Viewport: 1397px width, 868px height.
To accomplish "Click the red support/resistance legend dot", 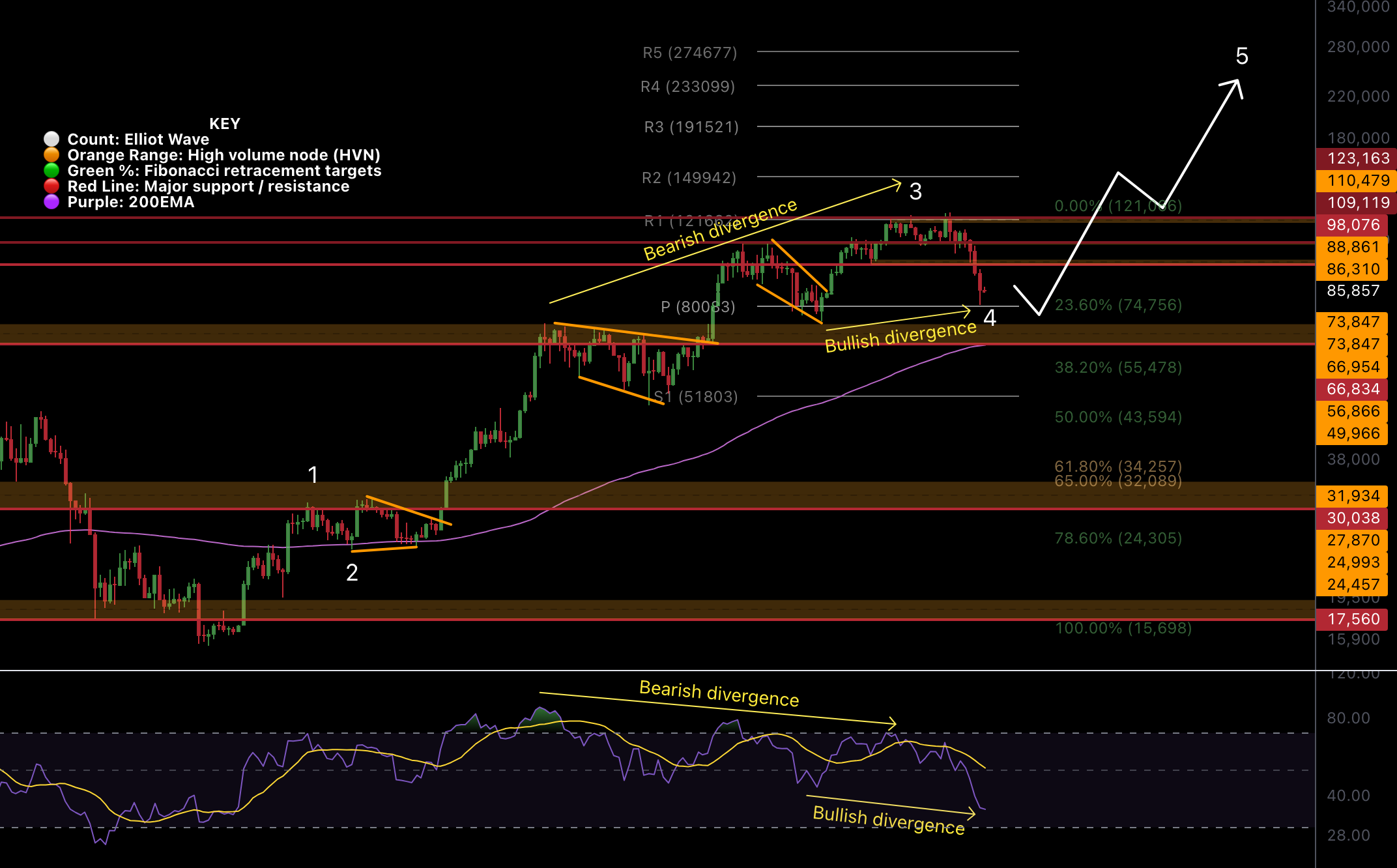I will tap(52, 186).
